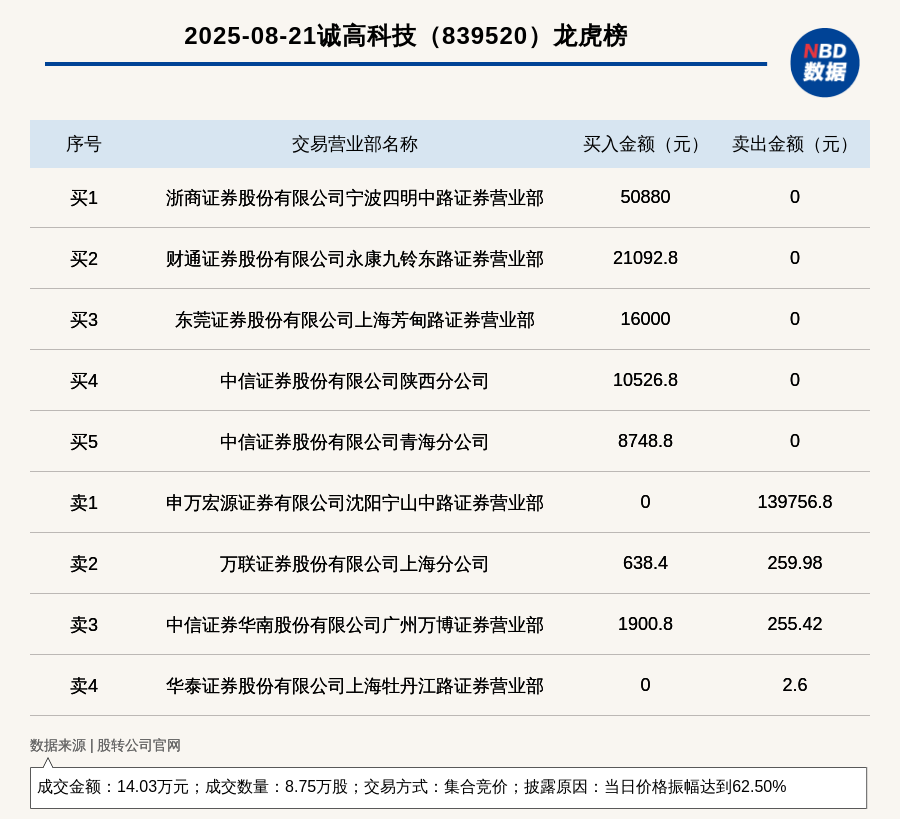Click the 买5 row label
The width and height of the screenshot is (900, 819).
84,442
